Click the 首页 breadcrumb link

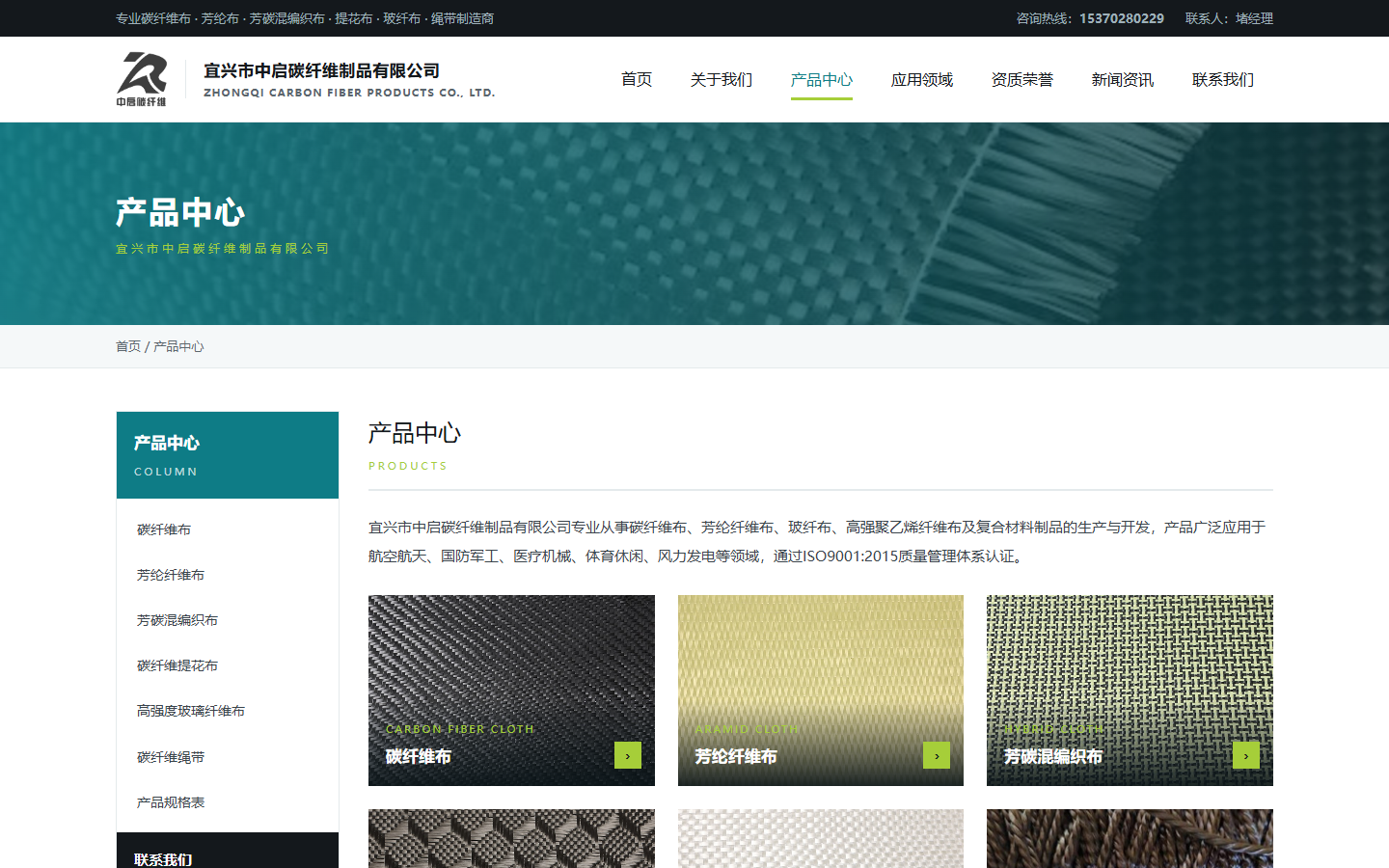point(128,346)
